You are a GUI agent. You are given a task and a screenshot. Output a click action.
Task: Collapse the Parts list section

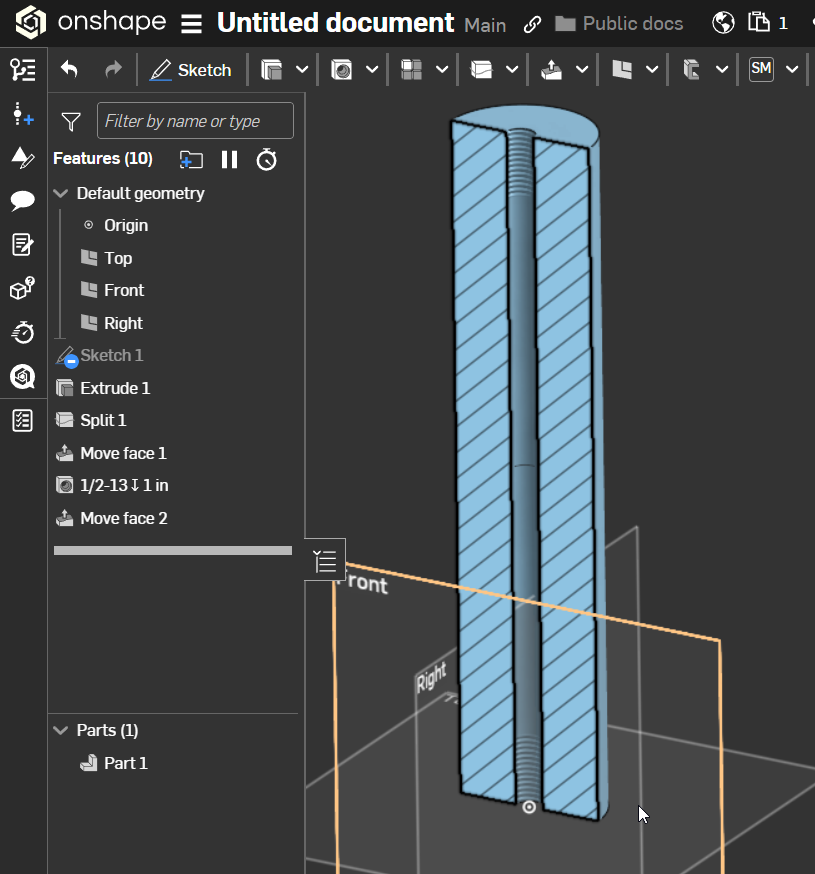coord(61,731)
